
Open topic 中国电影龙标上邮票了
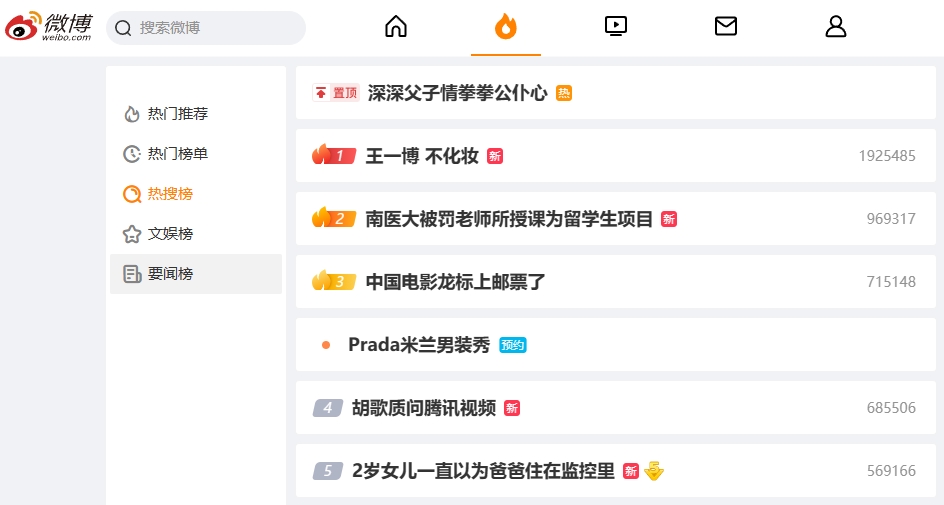coord(455,282)
